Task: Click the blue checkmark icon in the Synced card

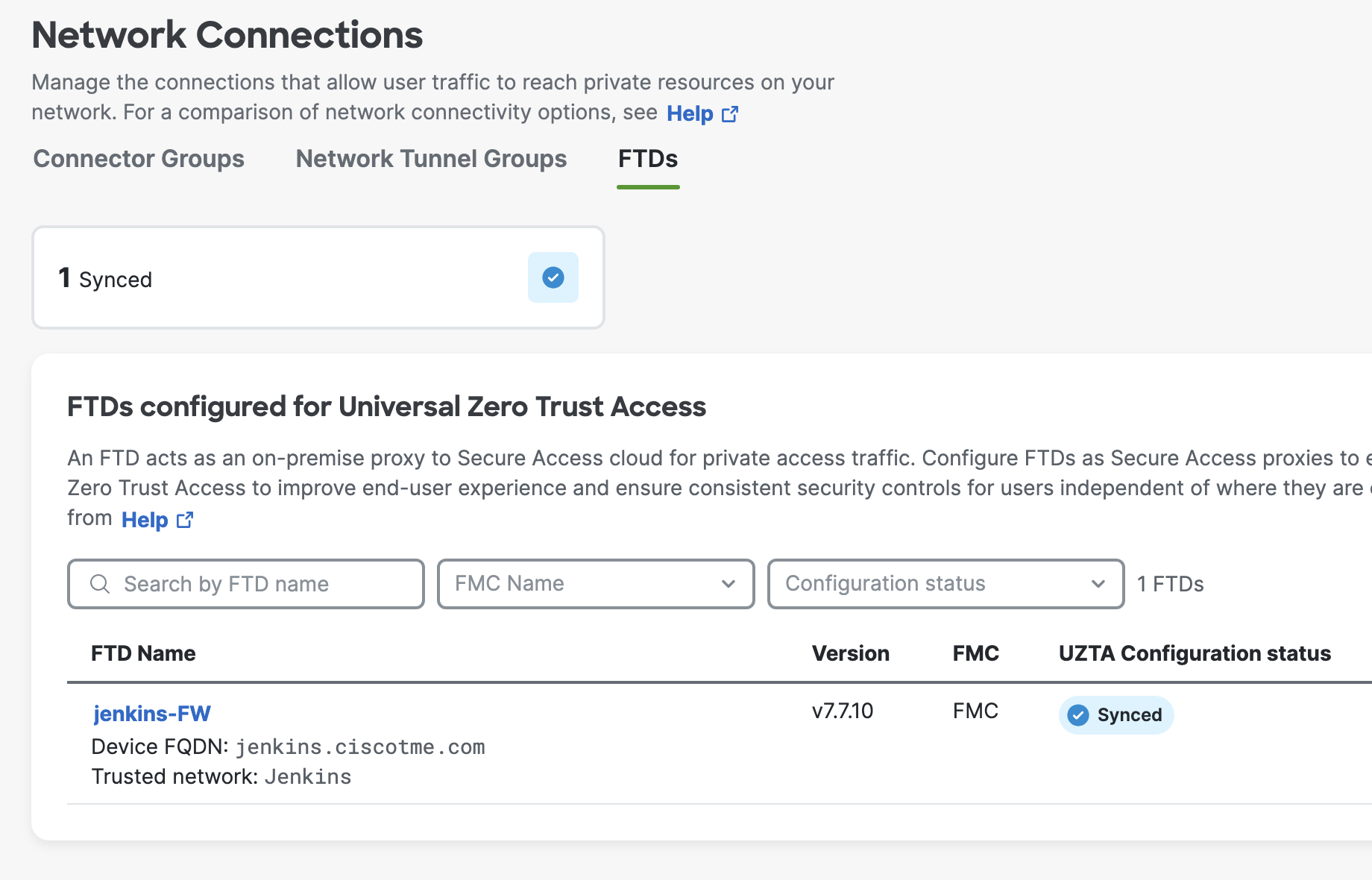Action: pyautogui.click(x=553, y=277)
